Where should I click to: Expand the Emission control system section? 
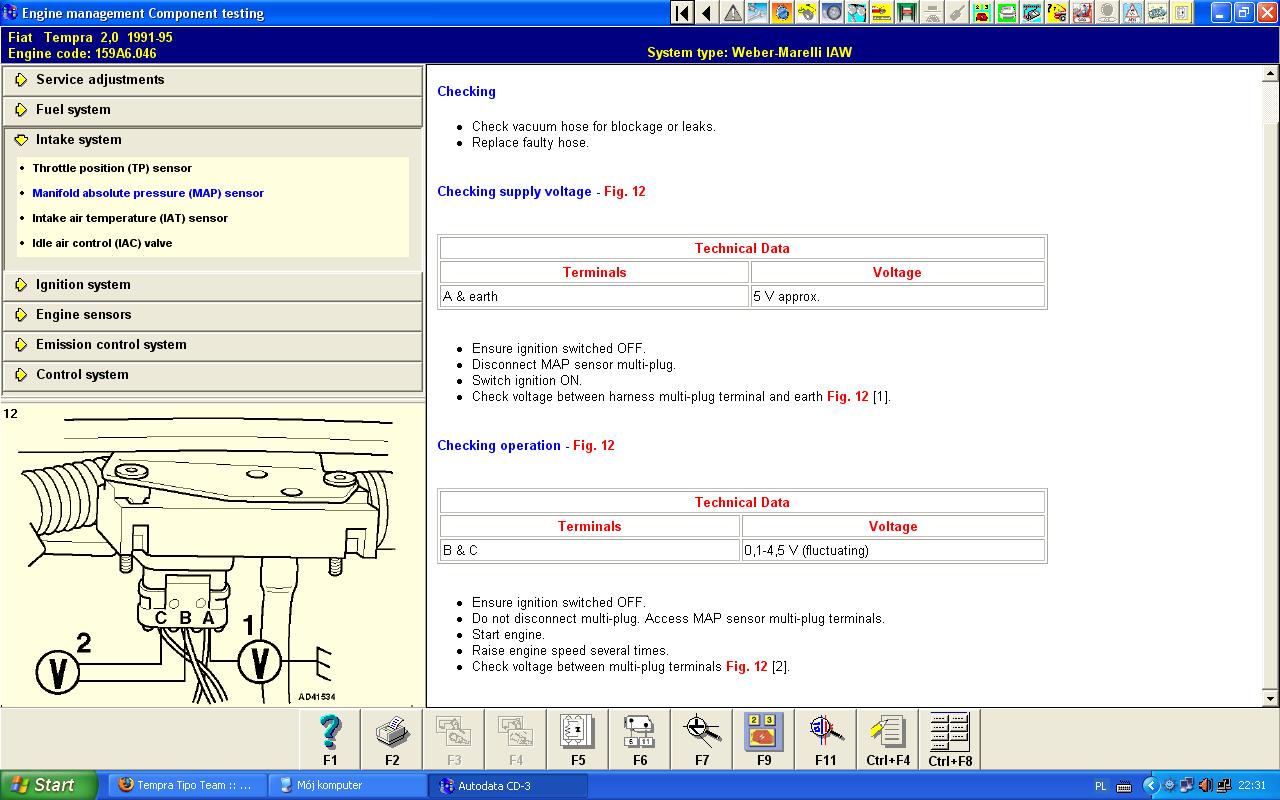(213, 345)
